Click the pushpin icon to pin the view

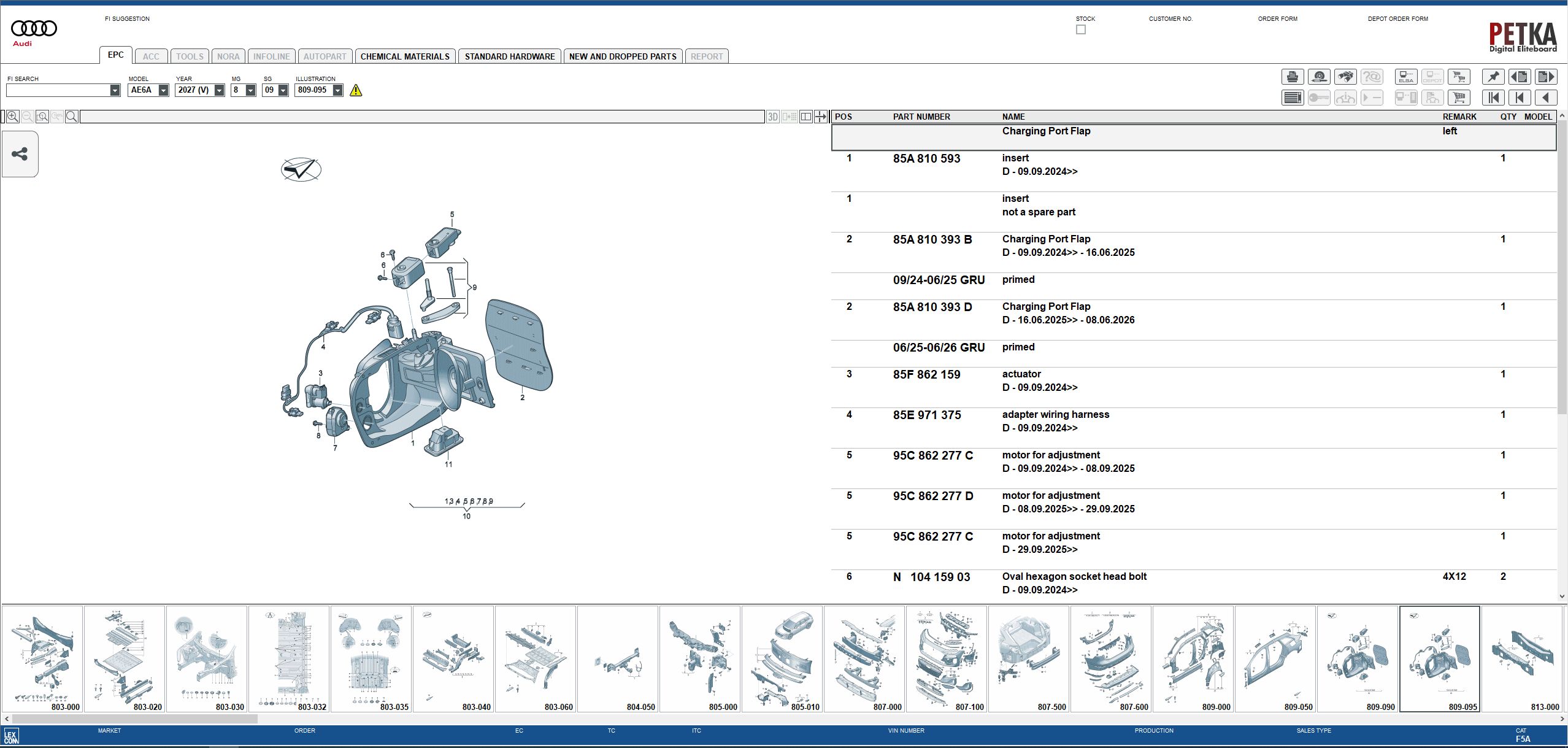click(x=1494, y=76)
